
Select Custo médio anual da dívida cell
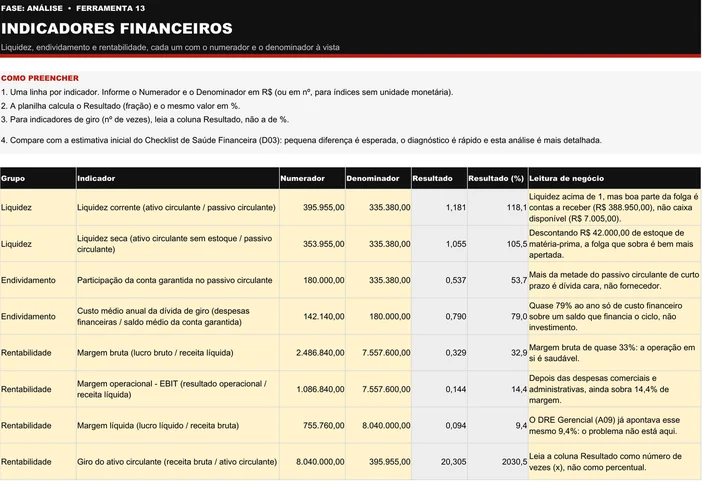(178, 317)
